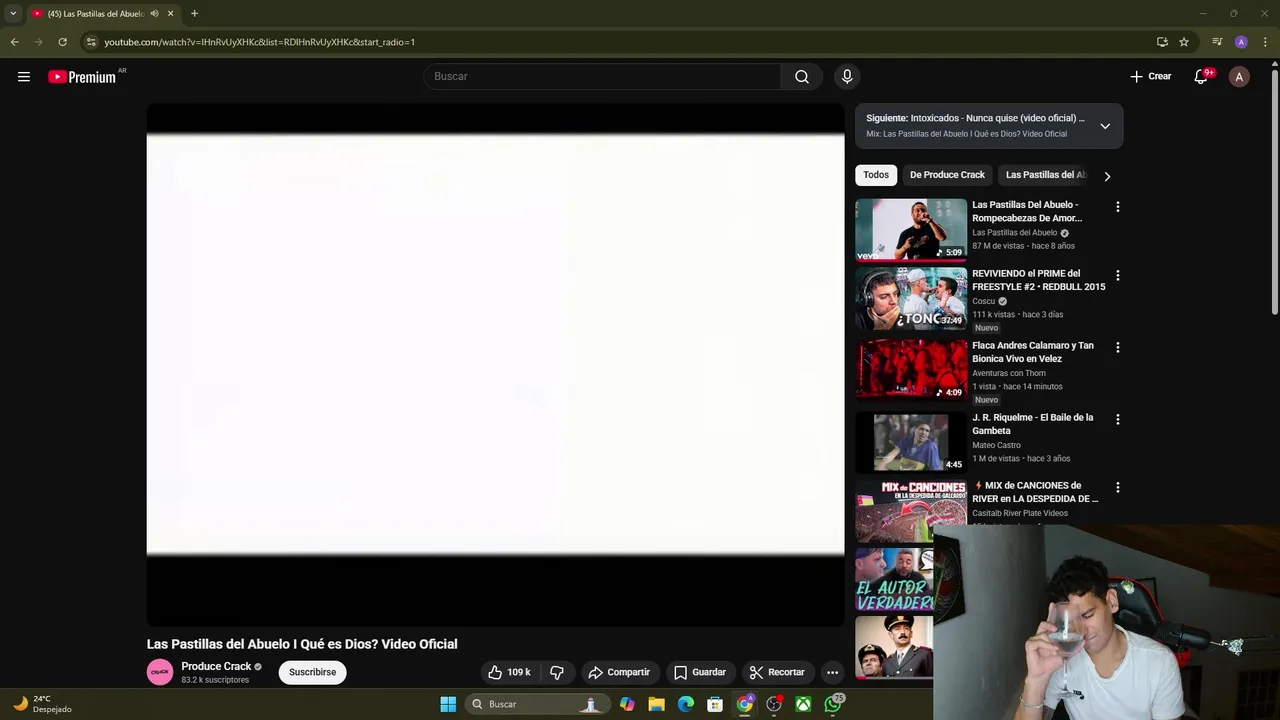This screenshot has width=1280, height=720.
Task: Open File Explorer from taskbar
Action: point(656,704)
